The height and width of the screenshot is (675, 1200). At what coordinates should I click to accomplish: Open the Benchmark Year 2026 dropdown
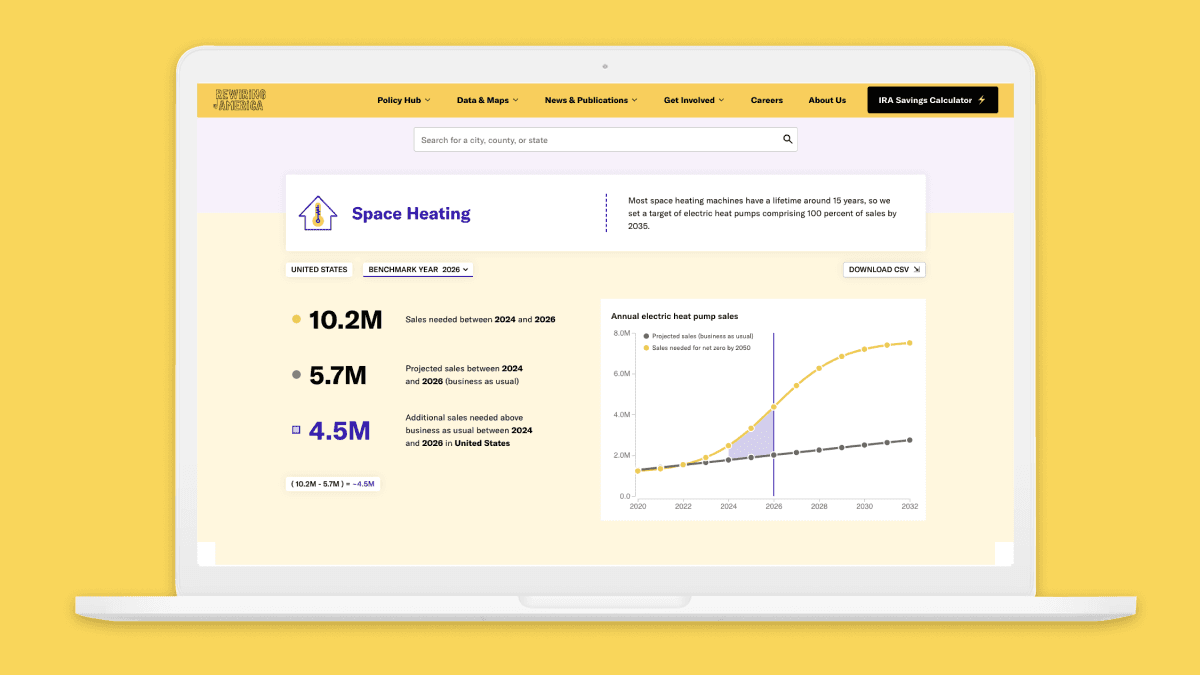418,270
